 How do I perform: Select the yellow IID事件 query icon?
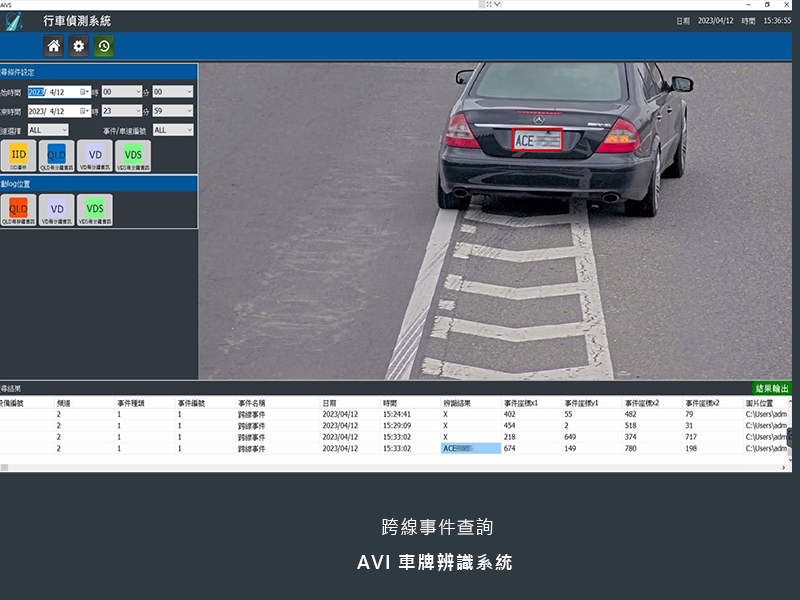pyautogui.click(x=18, y=156)
